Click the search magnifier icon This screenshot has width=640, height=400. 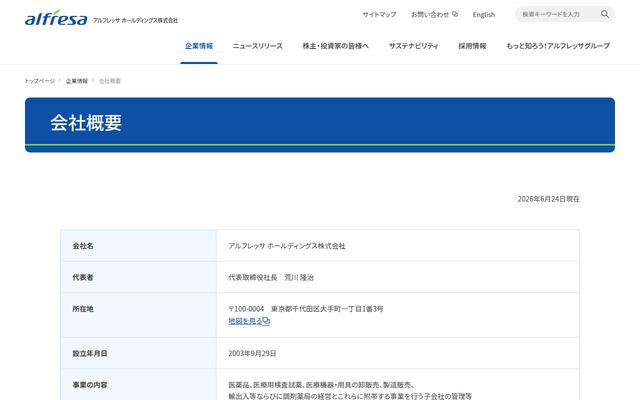tap(604, 14)
